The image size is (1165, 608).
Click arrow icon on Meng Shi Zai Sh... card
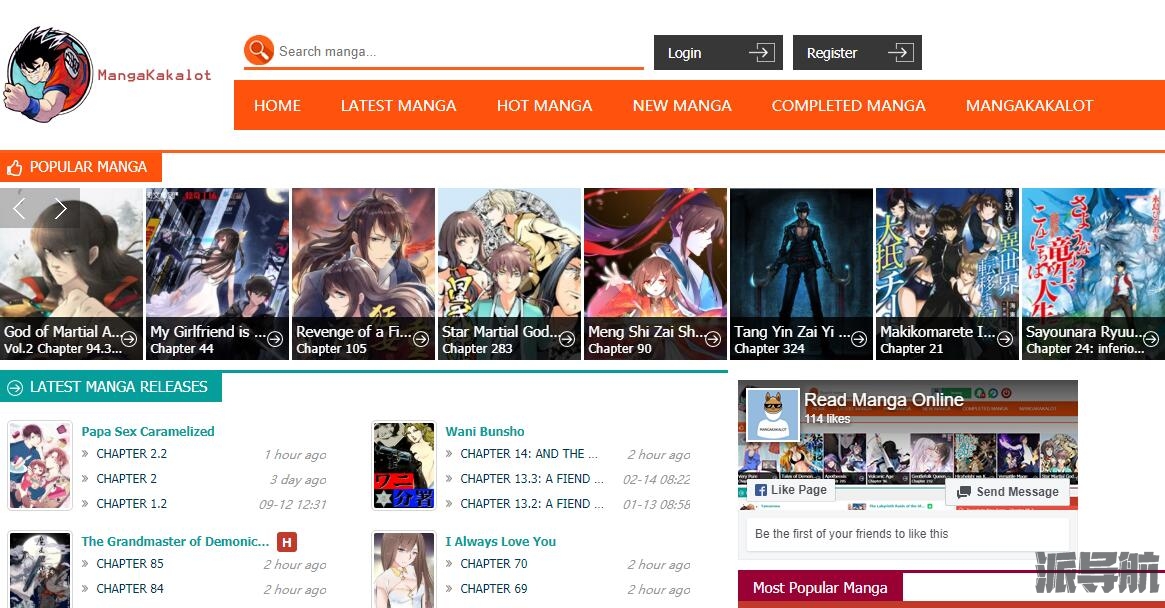(x=713, y=339)
